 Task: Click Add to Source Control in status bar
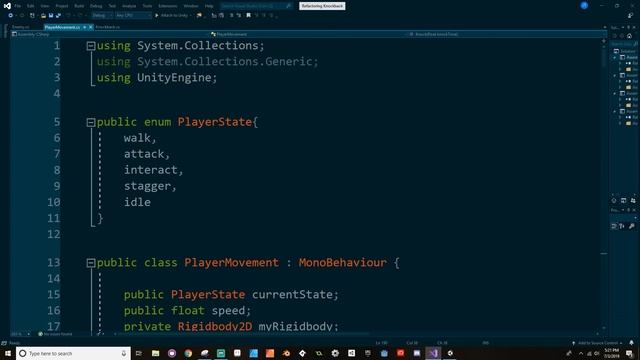[x=598, y=343]
